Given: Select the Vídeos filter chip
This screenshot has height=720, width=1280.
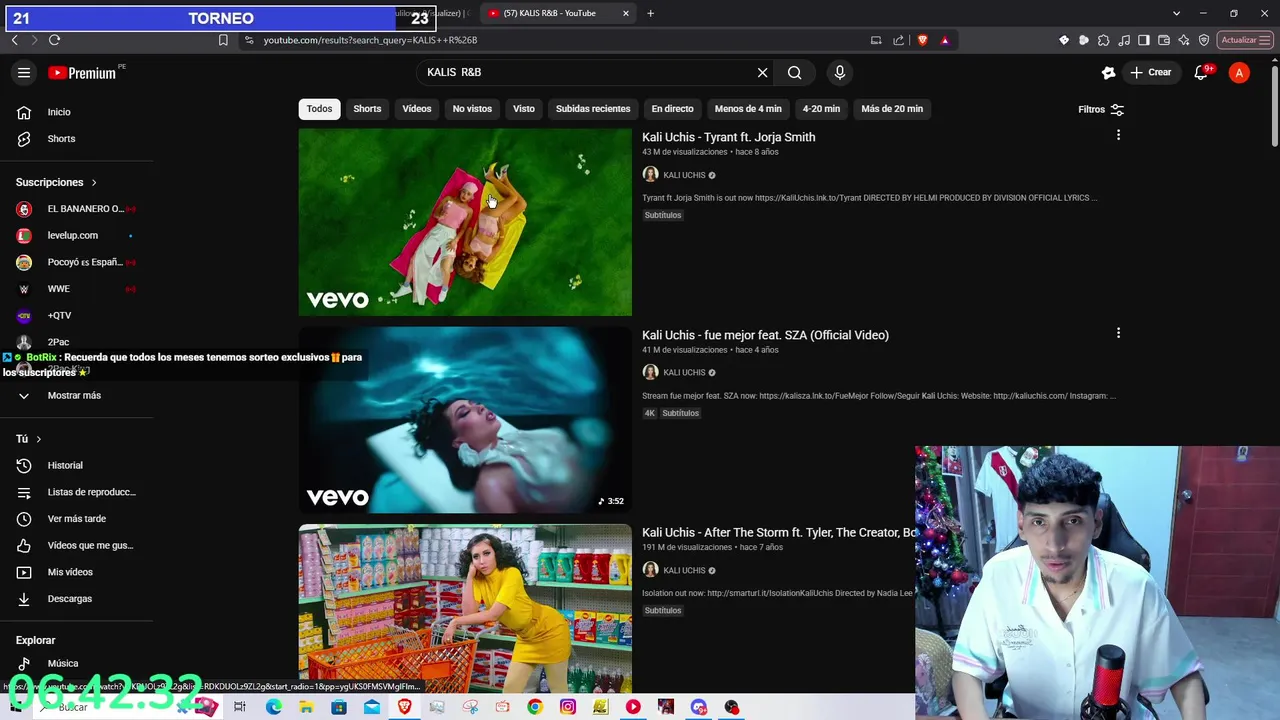Looking at the screenshot, I should coord(417,108).
